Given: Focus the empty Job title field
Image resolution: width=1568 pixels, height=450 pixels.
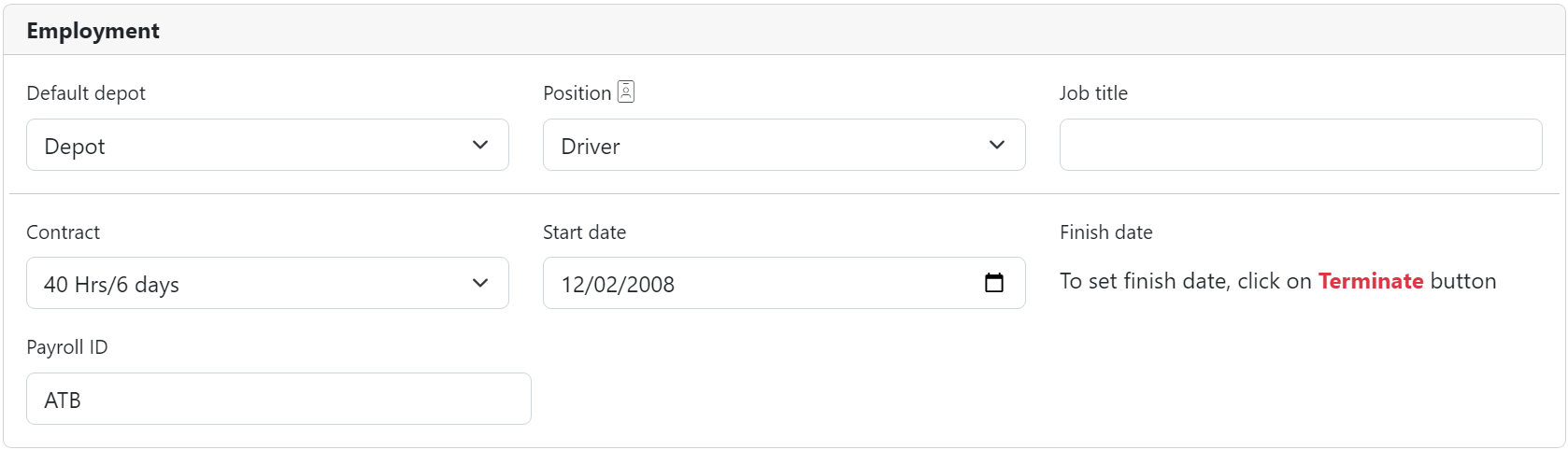Looking at the screenshot, I should pos(1300,145).
